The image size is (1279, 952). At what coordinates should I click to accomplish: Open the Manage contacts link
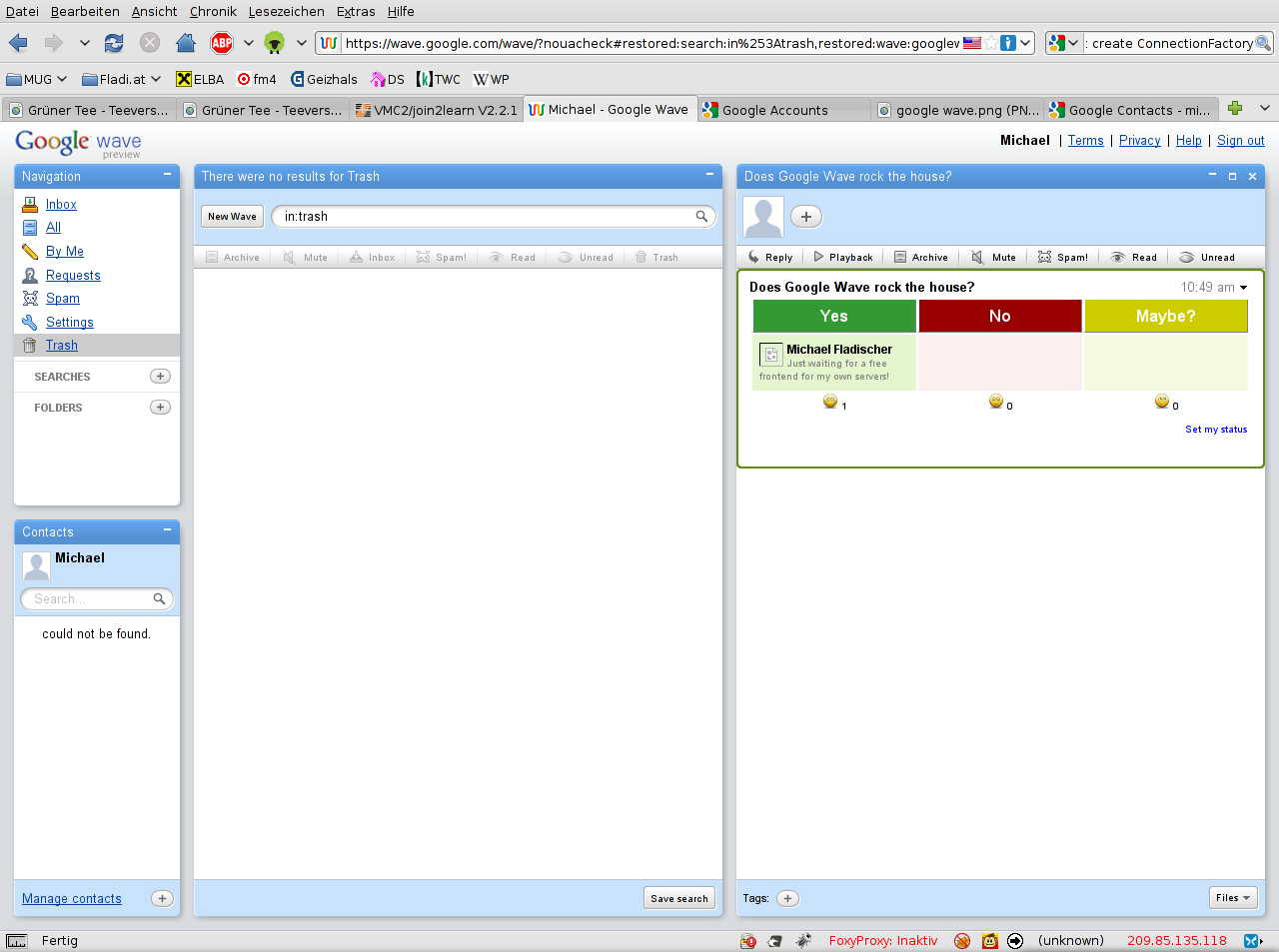click(x=72, y=898)
